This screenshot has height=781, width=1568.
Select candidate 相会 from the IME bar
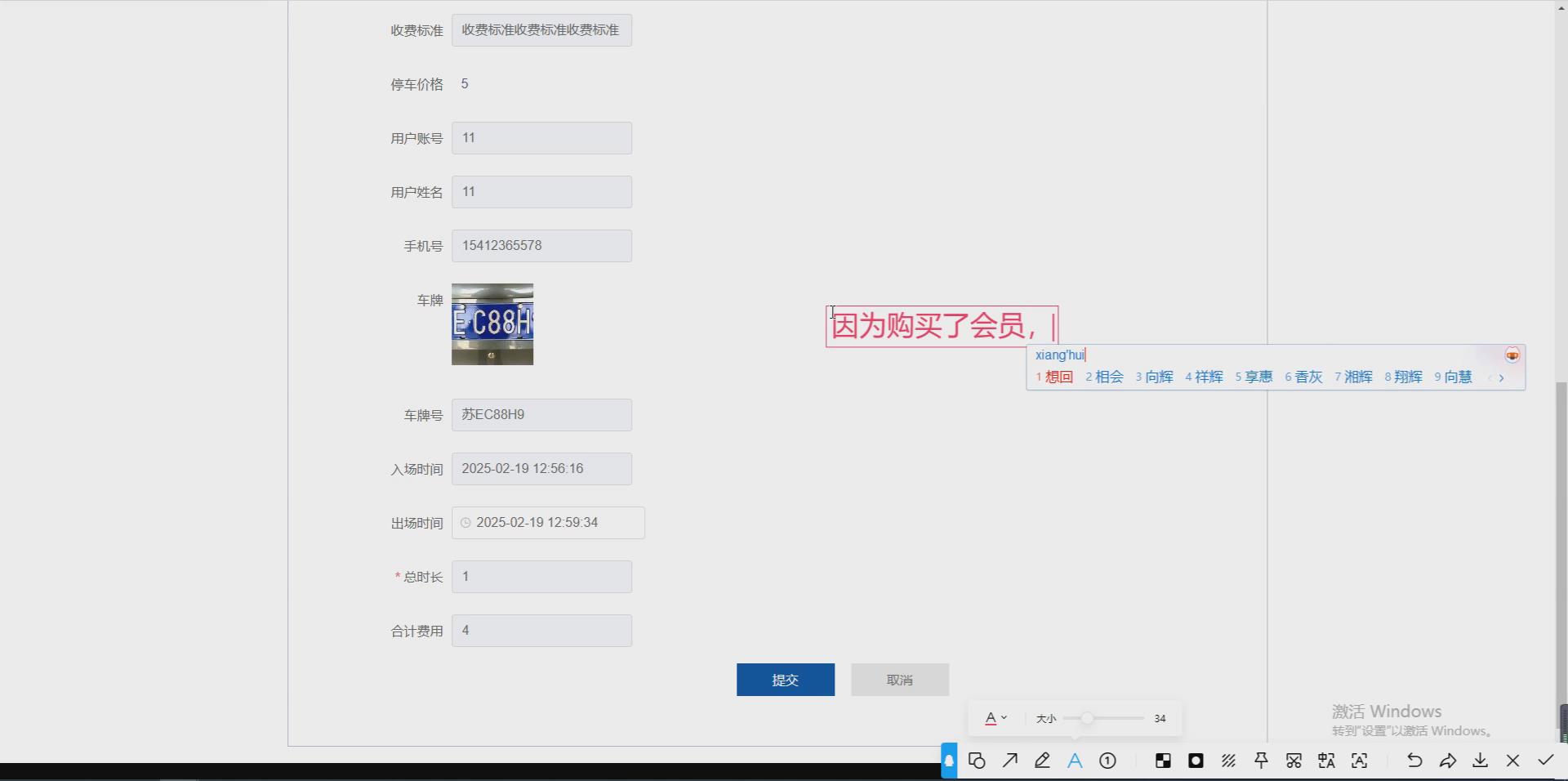tap(1111, 377)
